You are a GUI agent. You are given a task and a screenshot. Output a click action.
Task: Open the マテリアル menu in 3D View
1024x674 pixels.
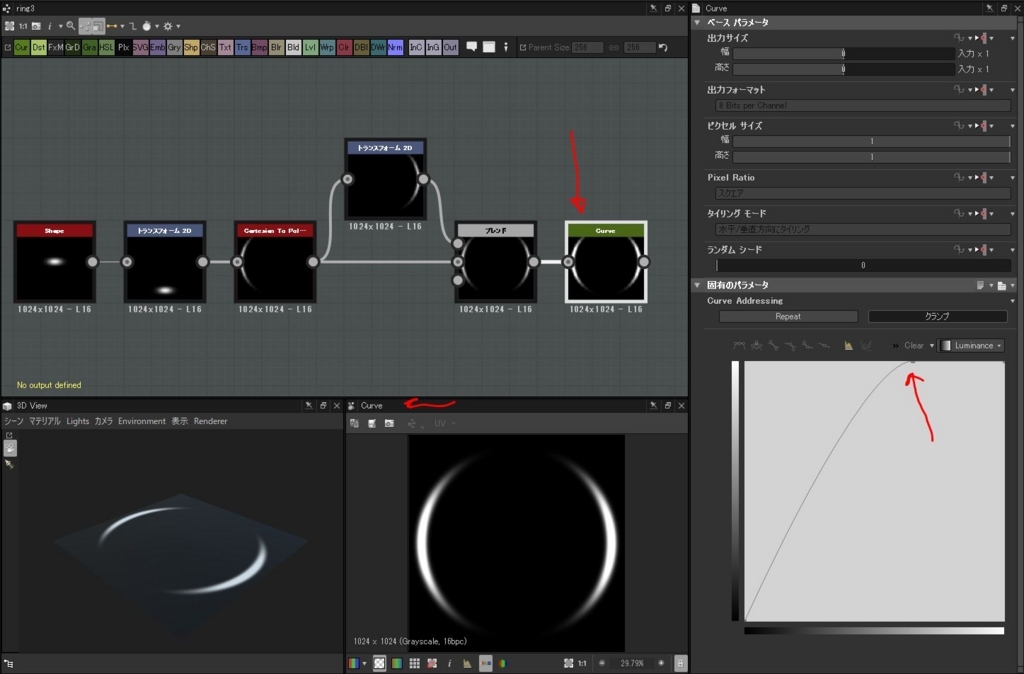tap(44, 421)
